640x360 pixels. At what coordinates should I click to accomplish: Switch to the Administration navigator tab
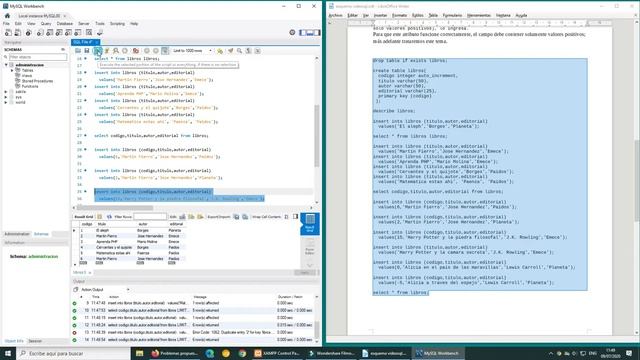coord(17,234)
